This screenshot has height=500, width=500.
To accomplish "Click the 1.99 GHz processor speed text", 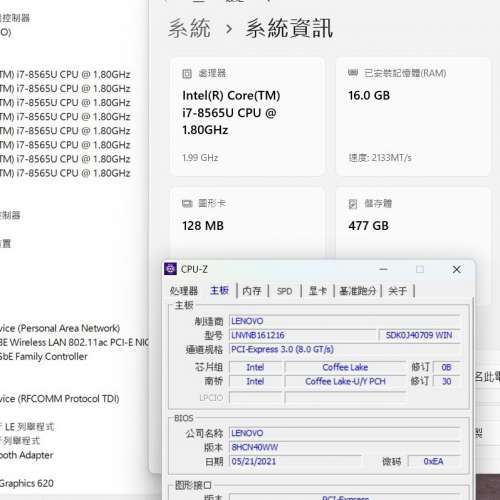I will point(200,158).
